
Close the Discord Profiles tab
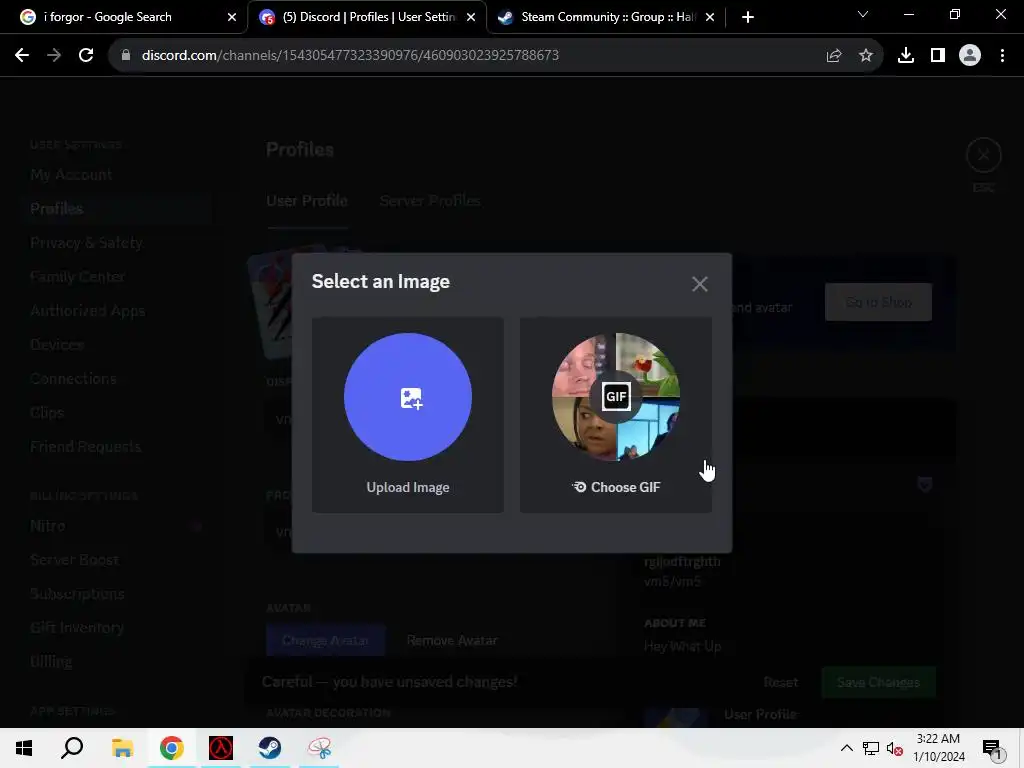[471, 17]
